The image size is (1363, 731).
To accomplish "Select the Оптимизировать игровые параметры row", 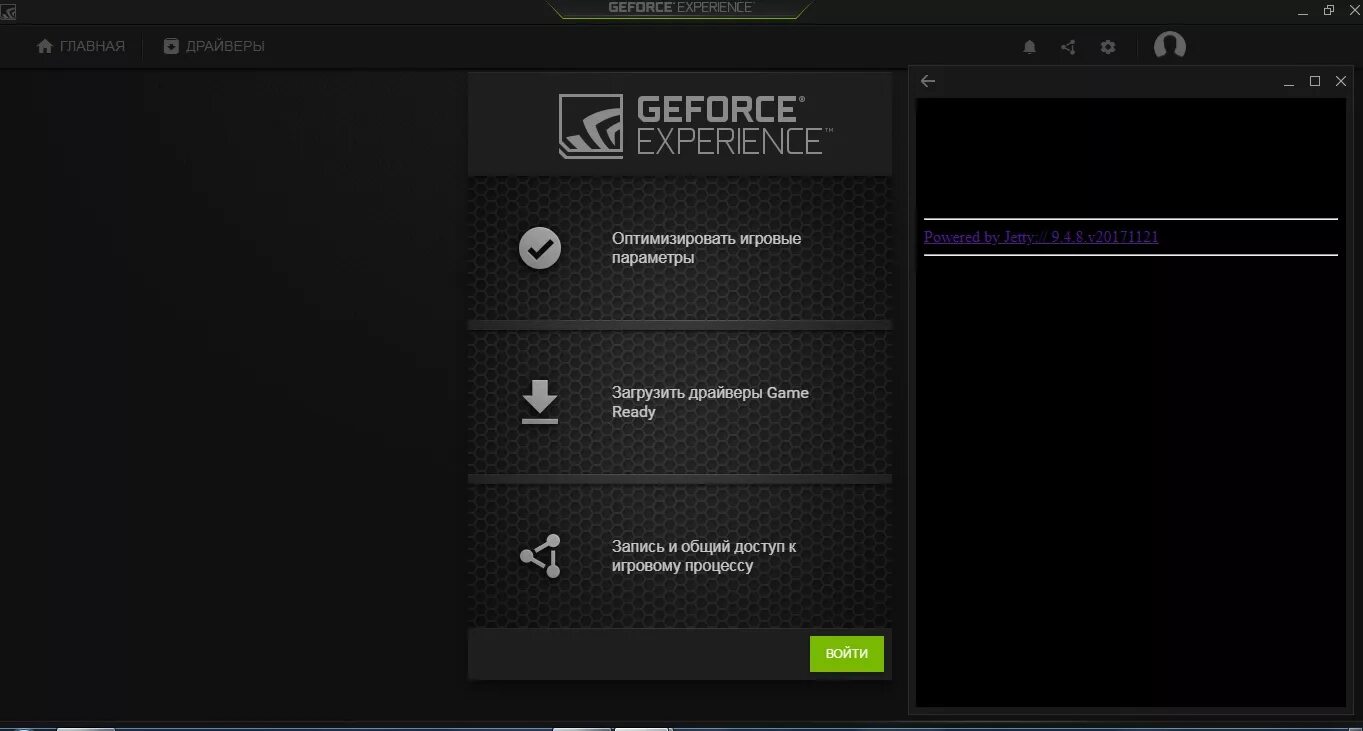I will point(679,249).
